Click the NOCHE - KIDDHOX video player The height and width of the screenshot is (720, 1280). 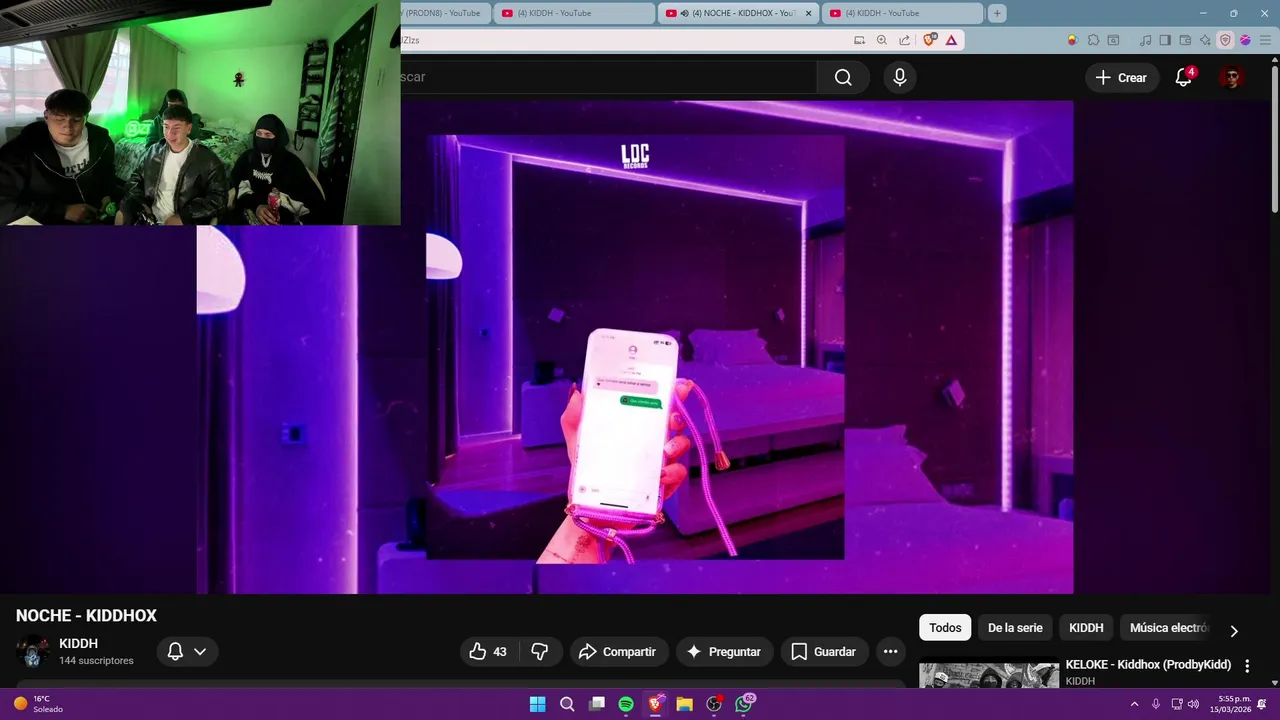(635, 347)
